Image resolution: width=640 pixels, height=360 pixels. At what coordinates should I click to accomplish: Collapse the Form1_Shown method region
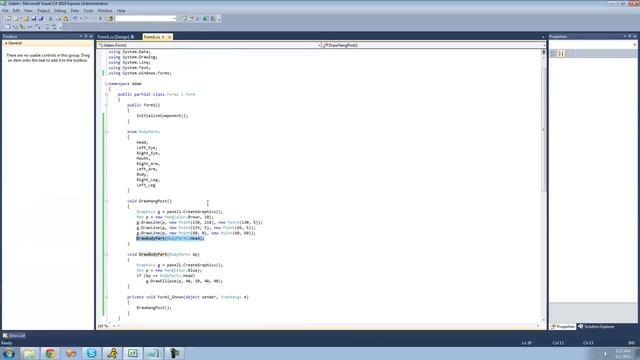[106, 297]
